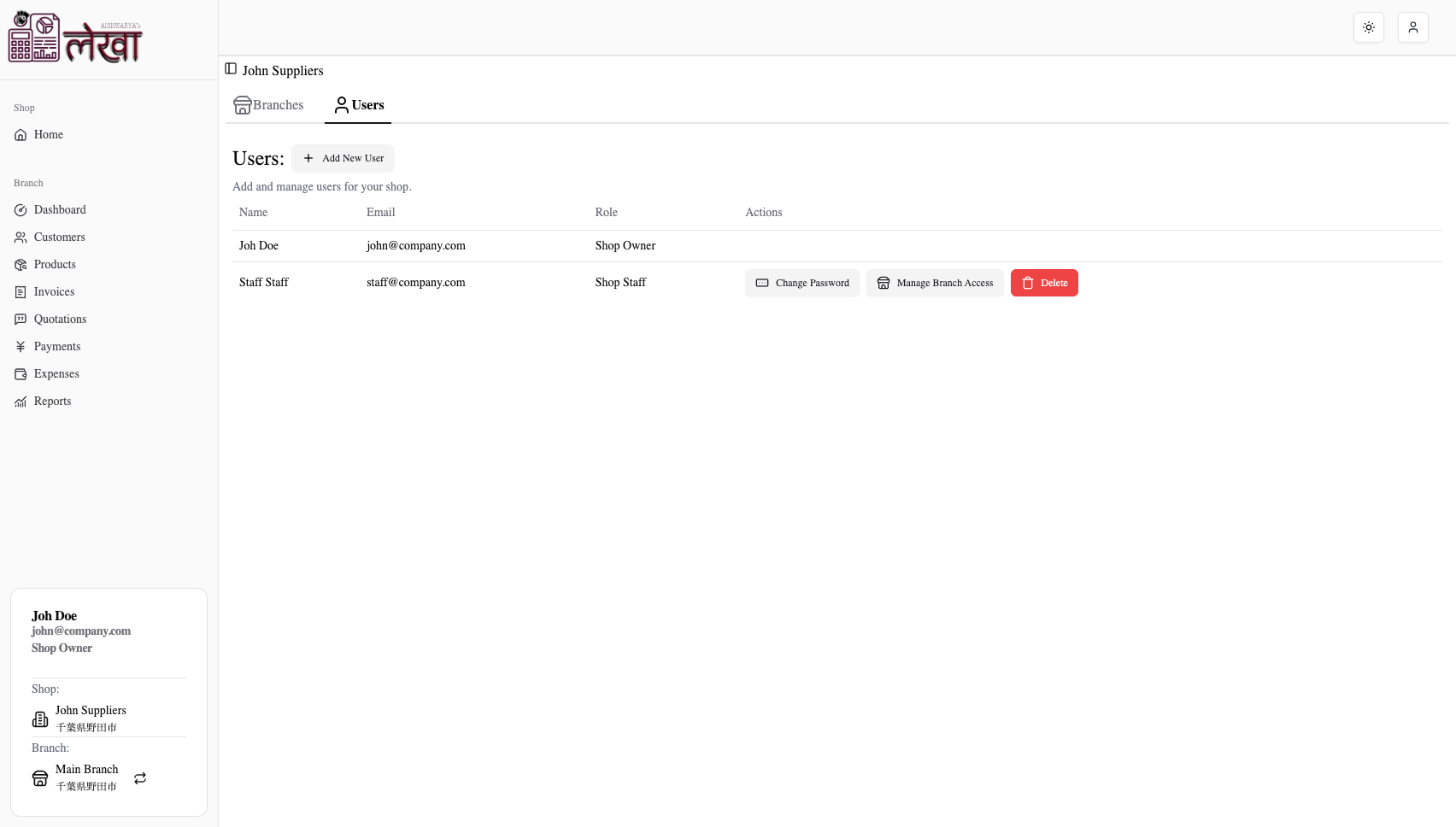The width and height of the screenshot is (1456, 827).
Task: Collapse the sidebar using the panel icon
Action: [229, 68]
